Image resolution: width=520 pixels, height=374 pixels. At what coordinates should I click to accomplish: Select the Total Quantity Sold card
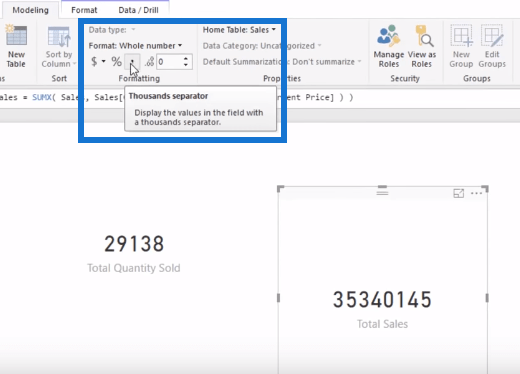[x=134, y=253]
